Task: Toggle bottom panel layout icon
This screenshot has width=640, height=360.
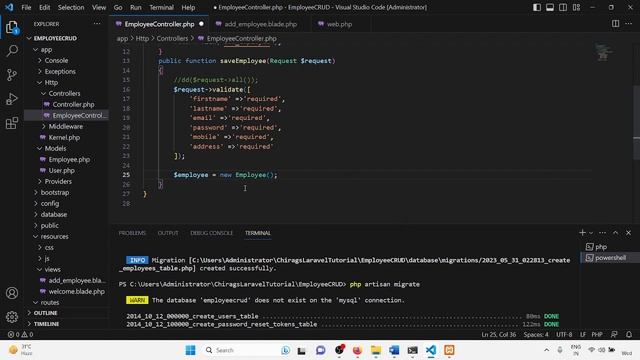Action: (550, 7)
